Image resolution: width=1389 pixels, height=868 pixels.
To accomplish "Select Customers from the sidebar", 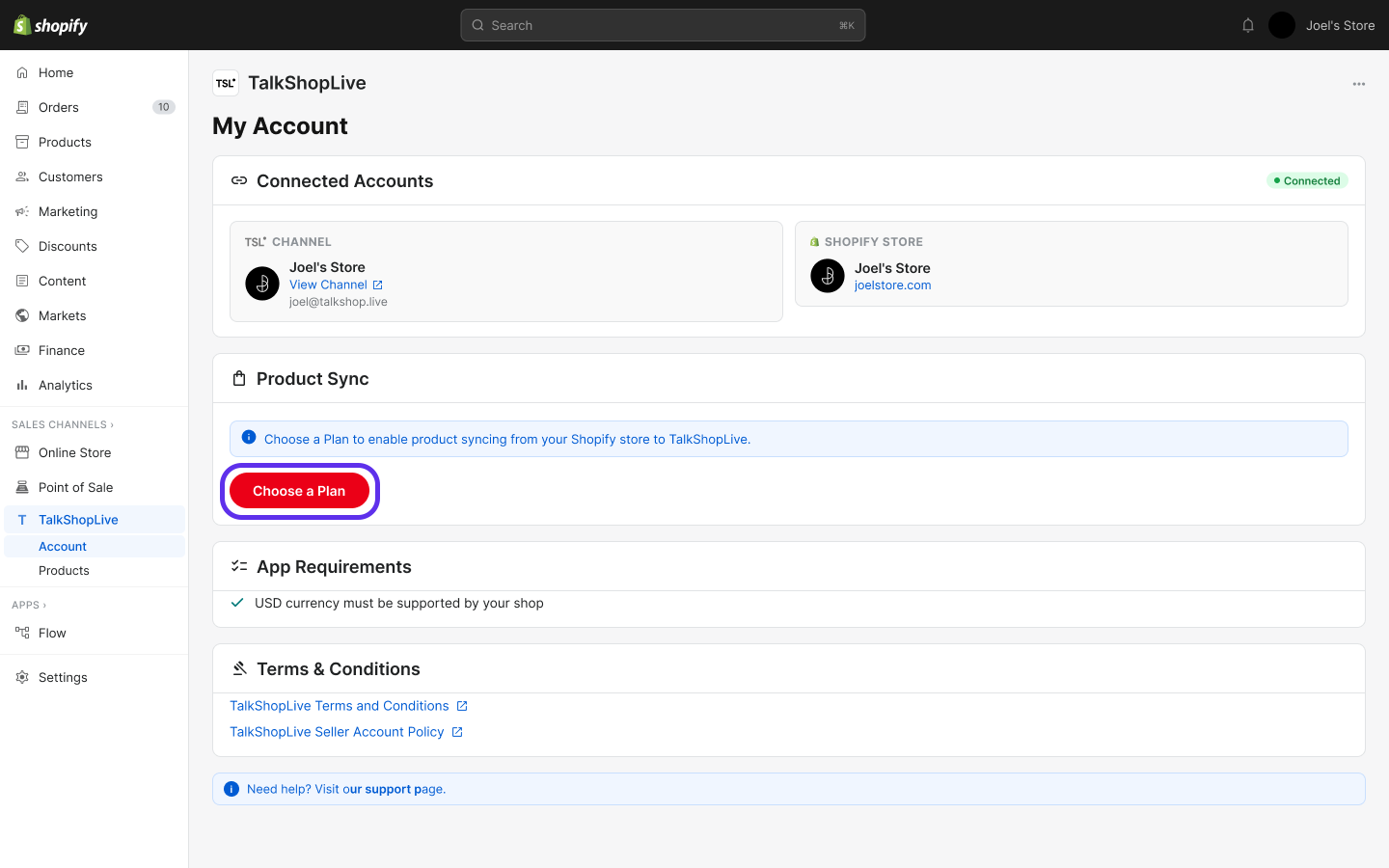I will coord(95,176).
